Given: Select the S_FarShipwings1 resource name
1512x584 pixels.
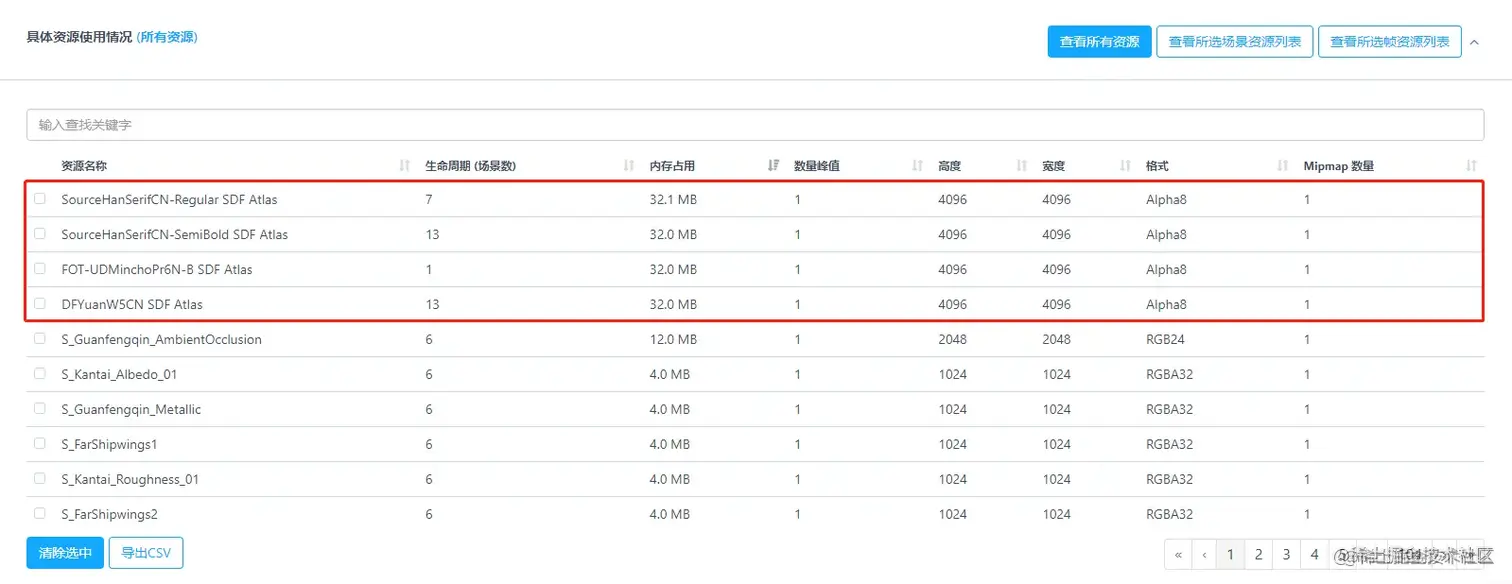Looking at the screenshot, I should pos(109,445).
